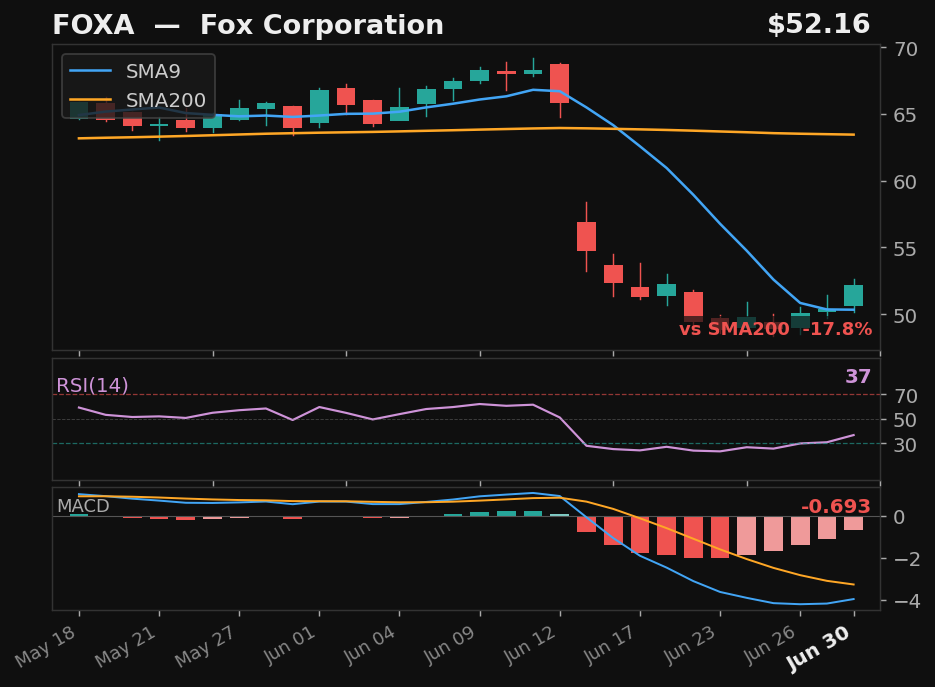
Task: Click the MACD axis −4 tick label
Action: 907,601
